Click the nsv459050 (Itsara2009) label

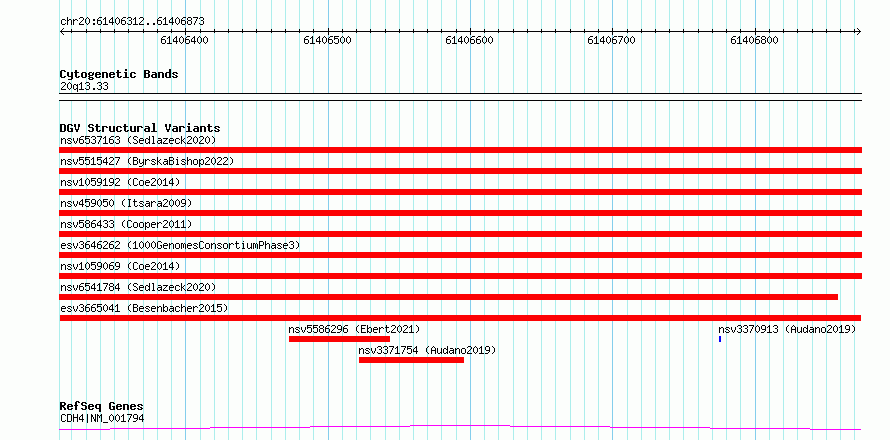pos(126,203)
